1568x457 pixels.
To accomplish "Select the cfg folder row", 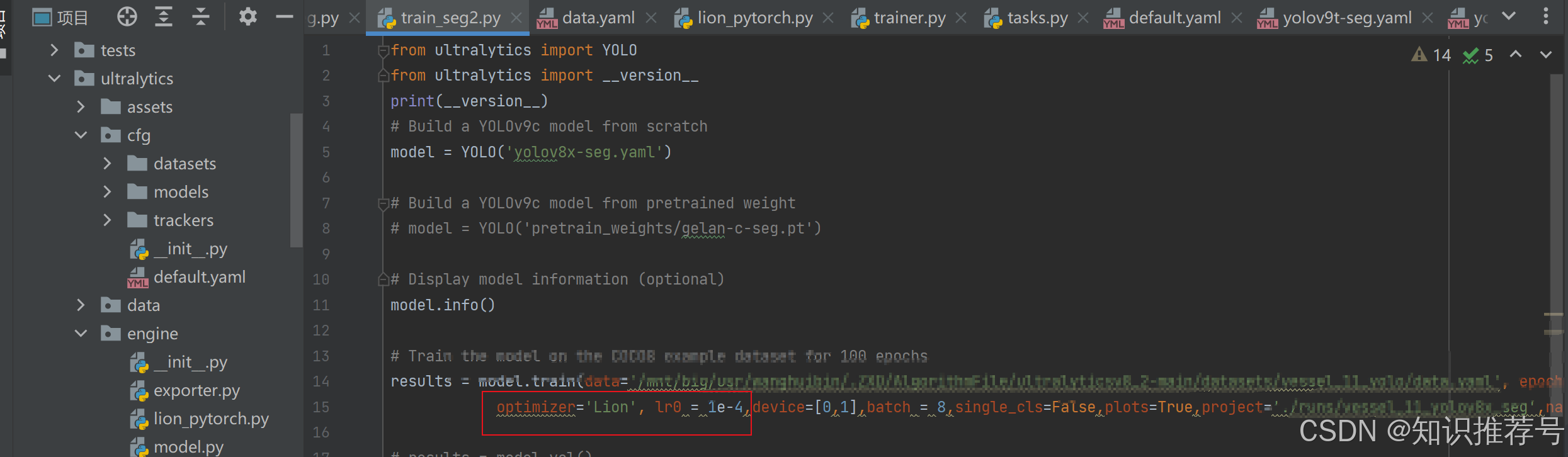I will tap(126, 135).
